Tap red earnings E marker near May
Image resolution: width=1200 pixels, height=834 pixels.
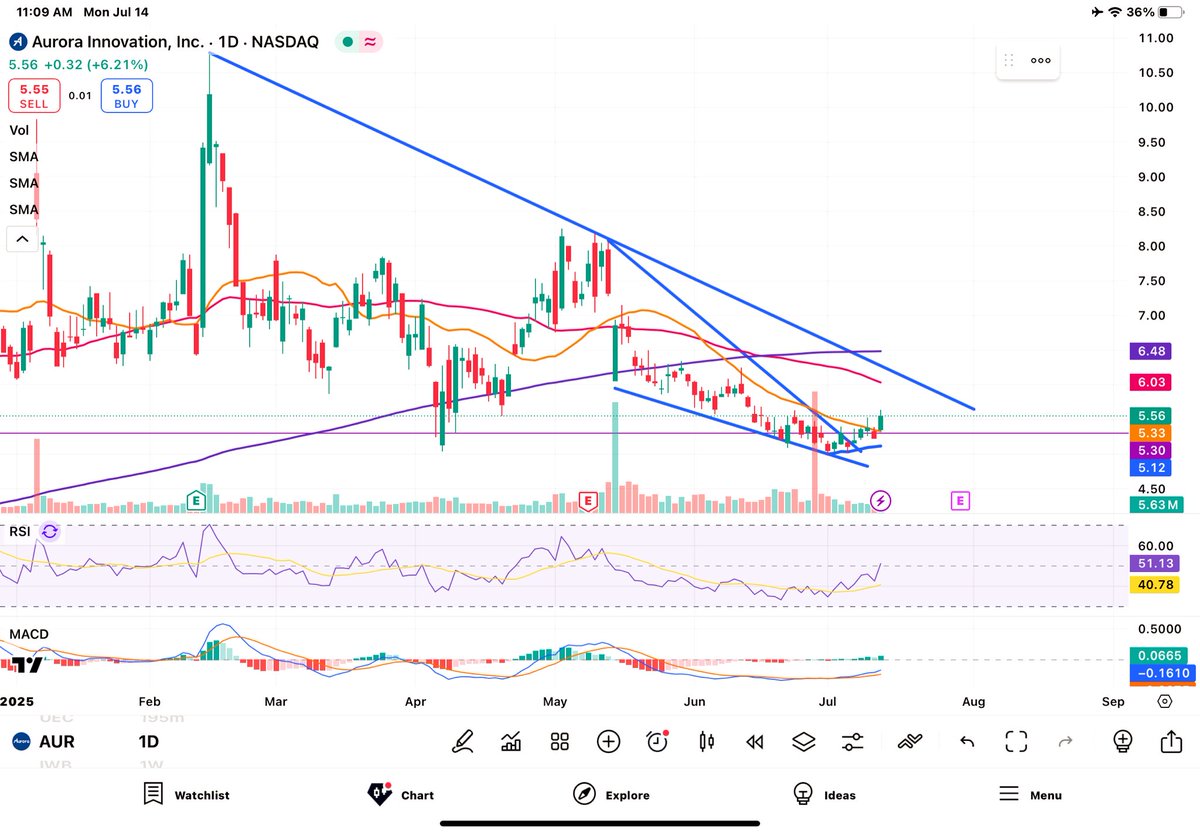(588, 499)
